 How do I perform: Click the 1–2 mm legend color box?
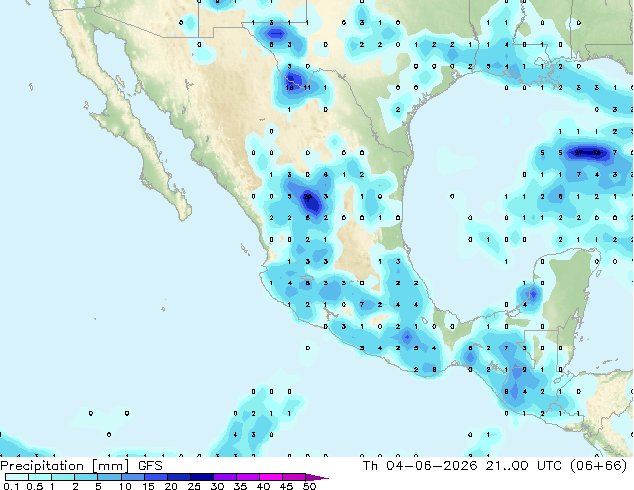click(63, 477)
